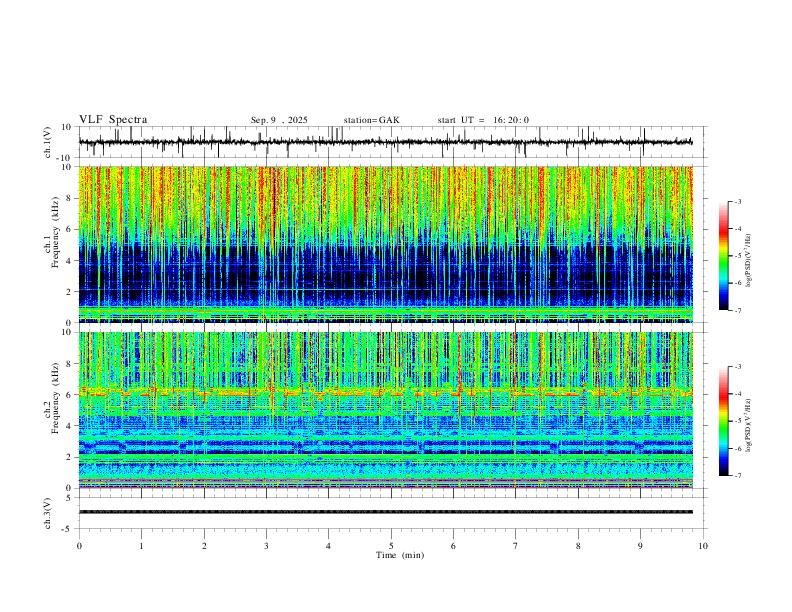
Task: Click the 'start UT = 16:20:0' text
Action: tap(483, 120)
